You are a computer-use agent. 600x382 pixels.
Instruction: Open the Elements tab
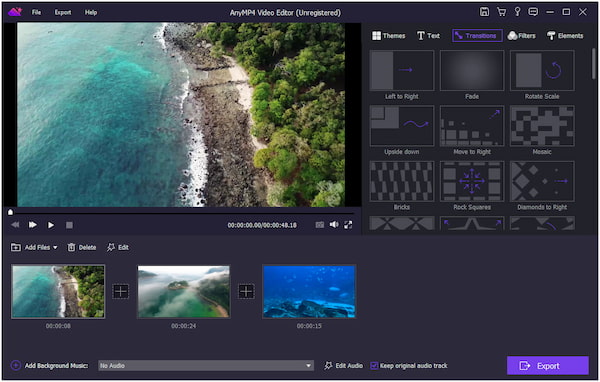(x=565, y=36)
